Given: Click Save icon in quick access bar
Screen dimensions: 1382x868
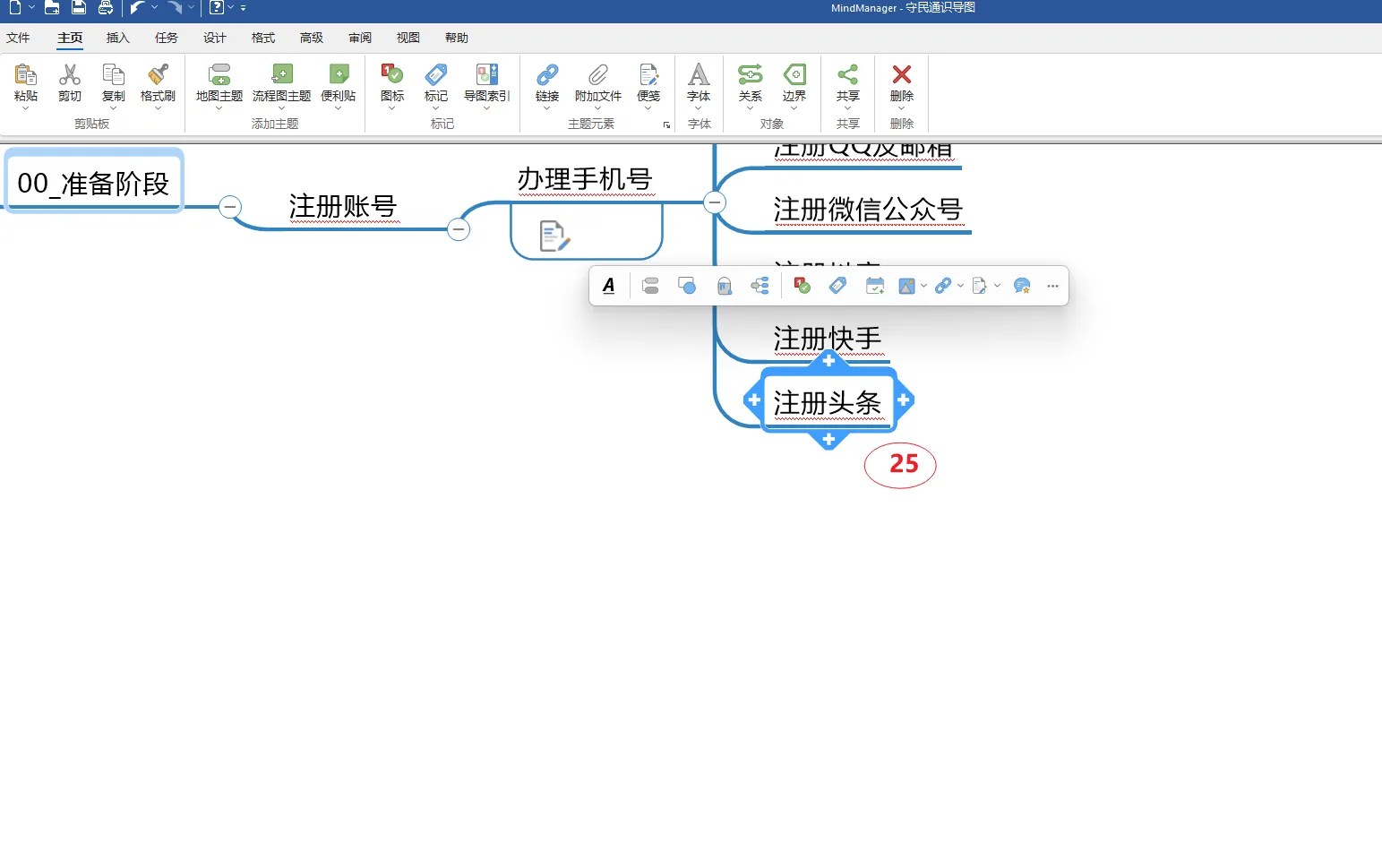Looking at the screenshot, I should tap(79, 8).
